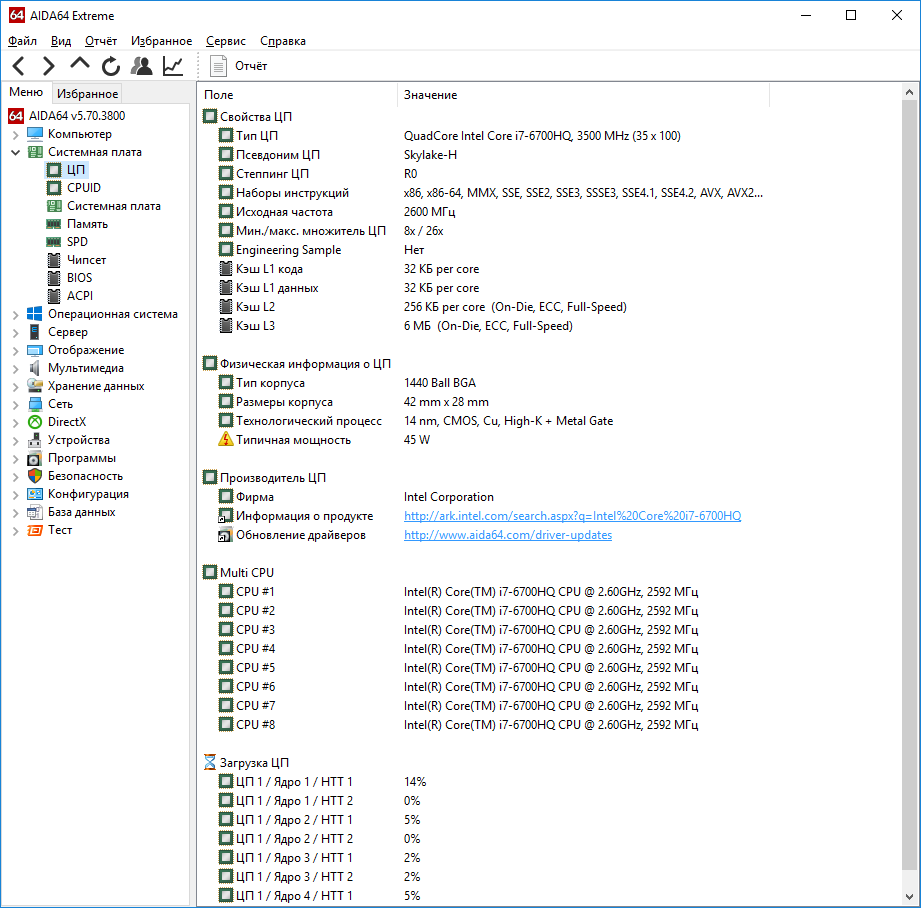Click the CPUID chip icon
Image resolution: width=921 pixels, height=908 pixels.
pyautogui.click(x=53, y=188)
